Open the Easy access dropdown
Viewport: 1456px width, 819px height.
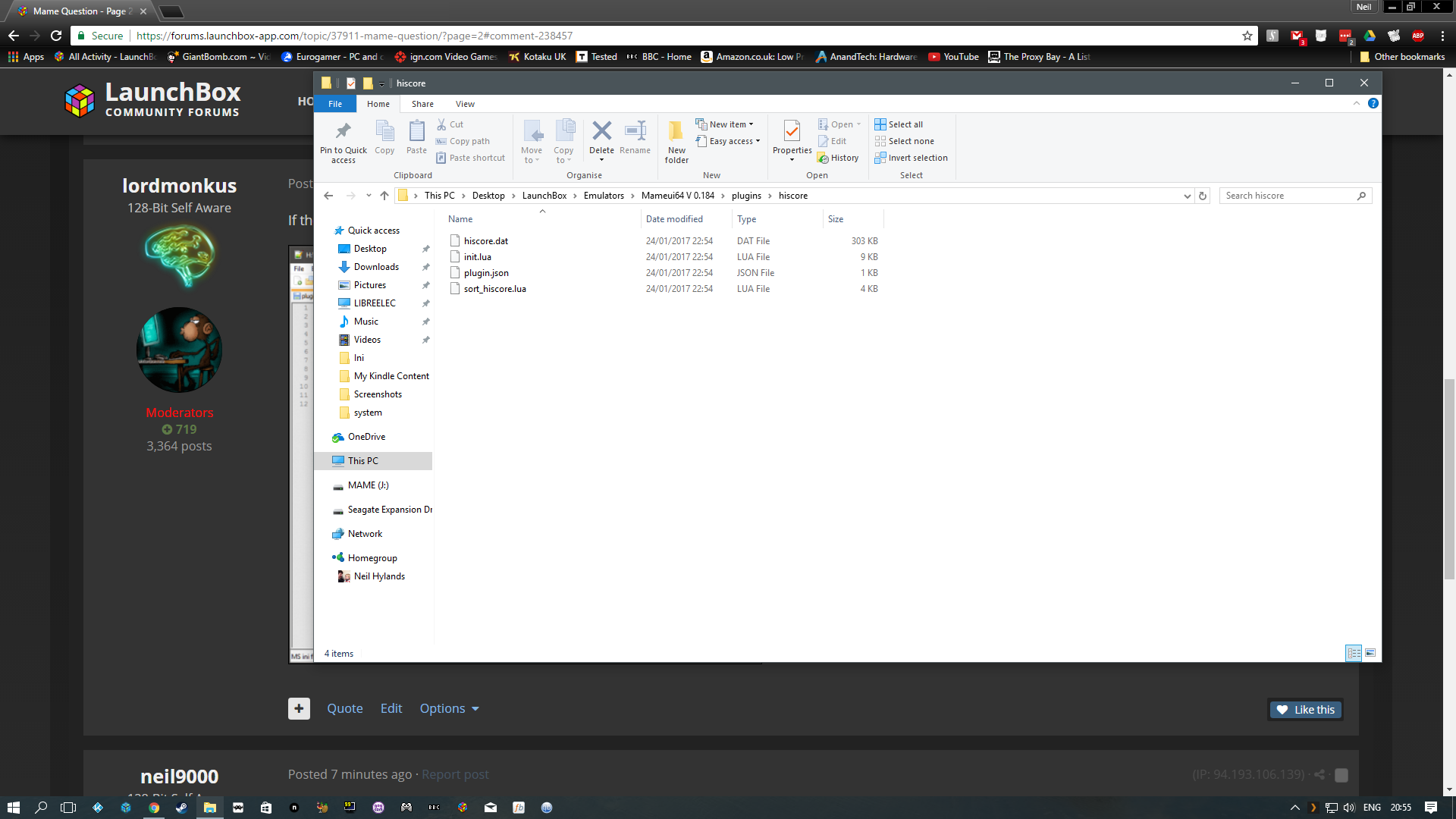click(728, 141)
